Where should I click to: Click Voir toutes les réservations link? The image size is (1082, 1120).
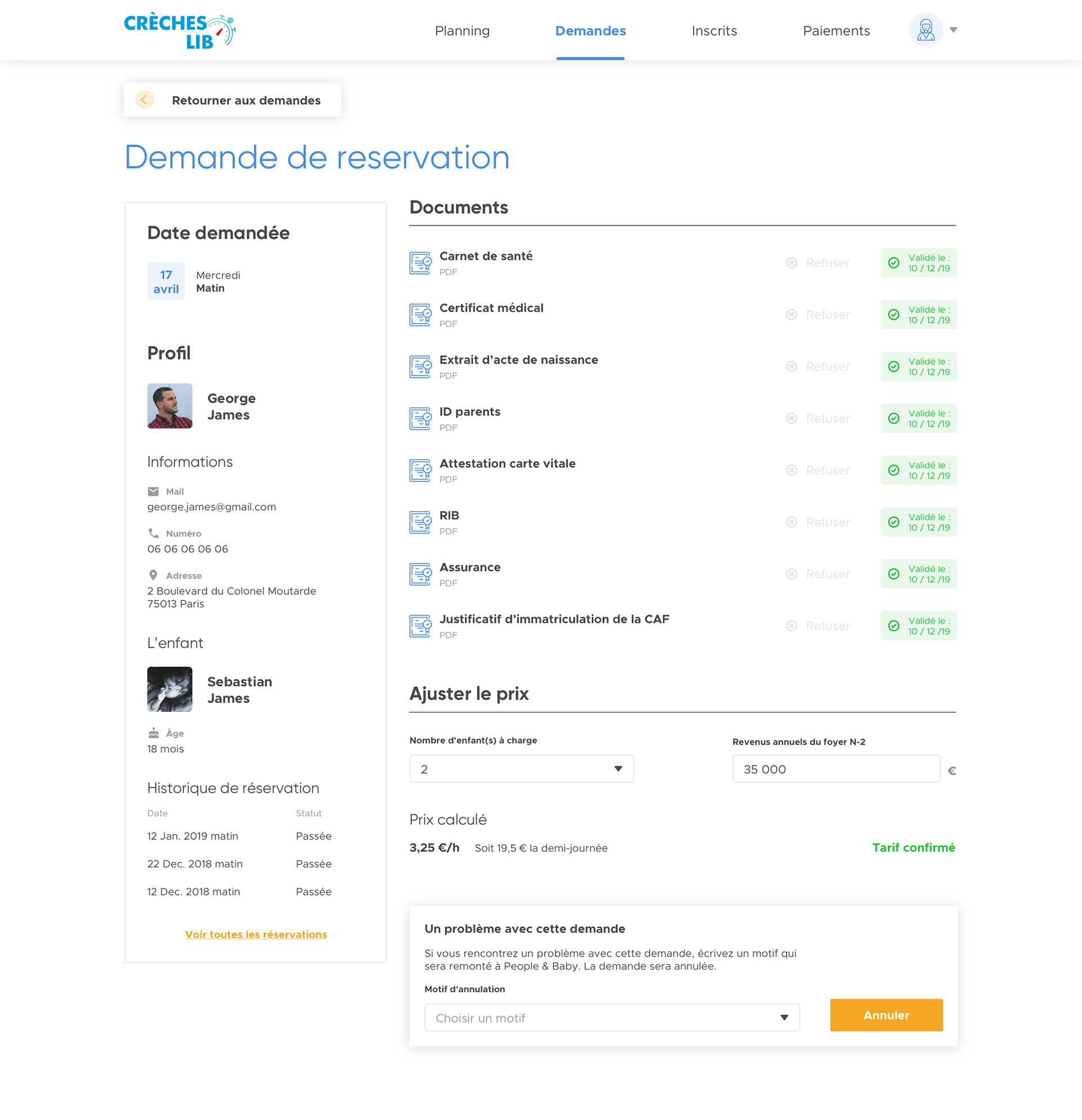(x=256, y=935)
